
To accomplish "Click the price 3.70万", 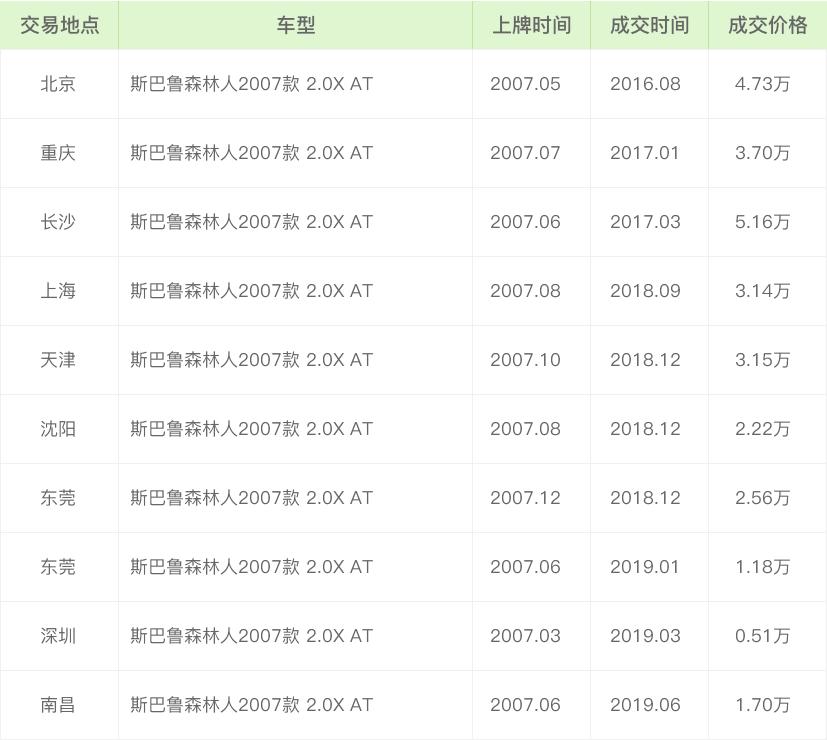I will tap(763, 153).
